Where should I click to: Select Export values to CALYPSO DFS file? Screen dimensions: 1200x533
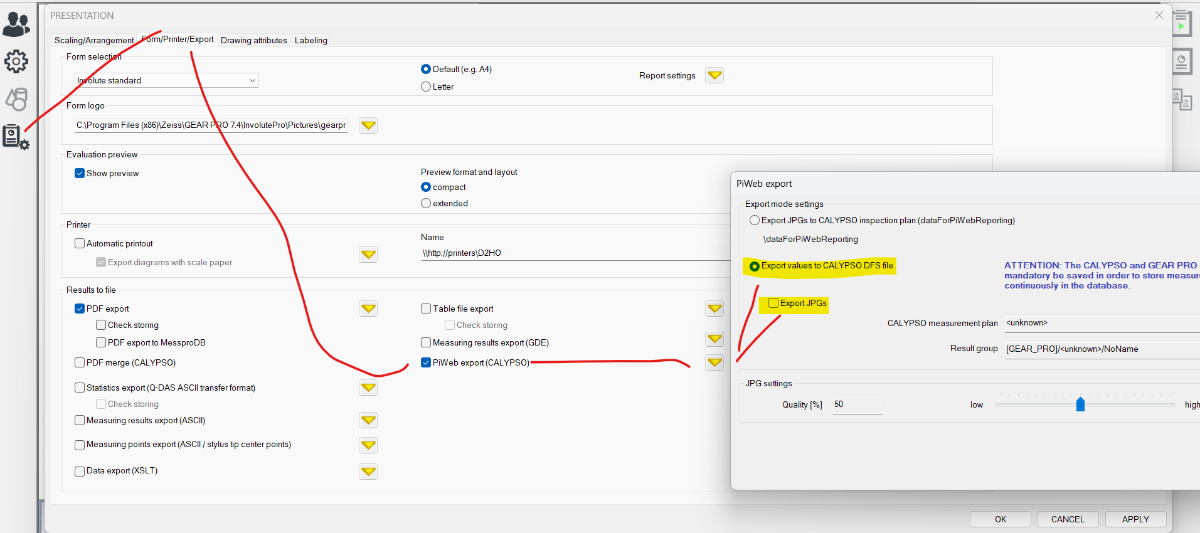point(754,266)
